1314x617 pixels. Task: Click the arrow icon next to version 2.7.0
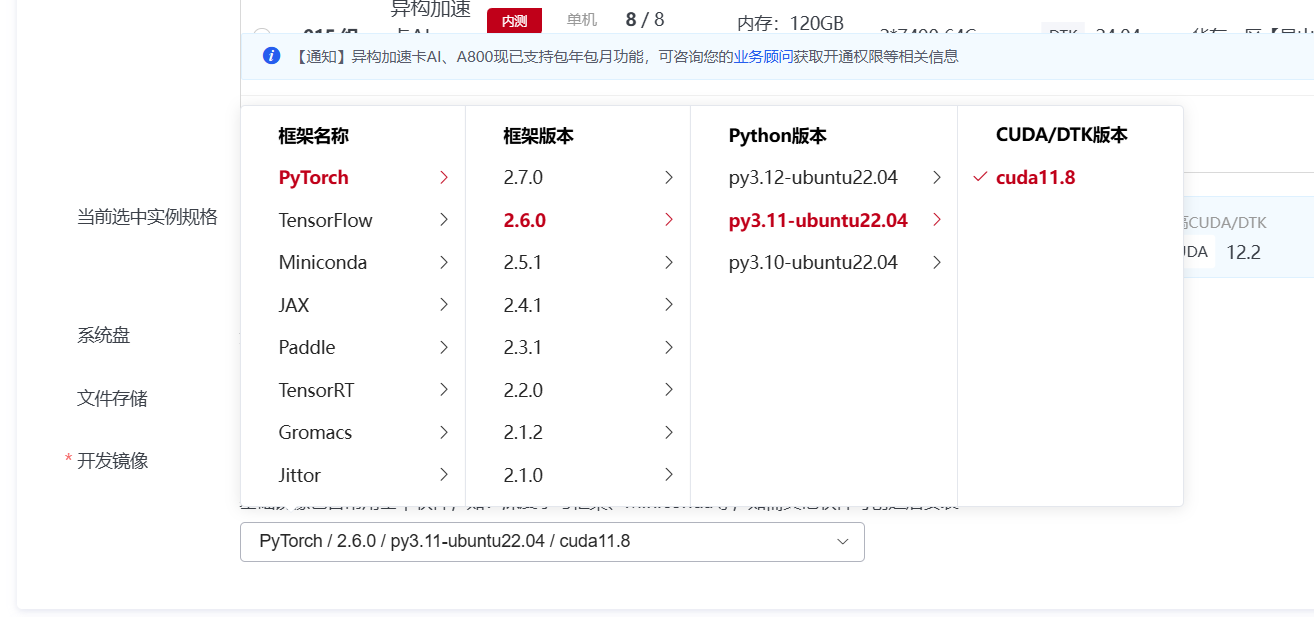pyautogui.click(x=669, y=178)
